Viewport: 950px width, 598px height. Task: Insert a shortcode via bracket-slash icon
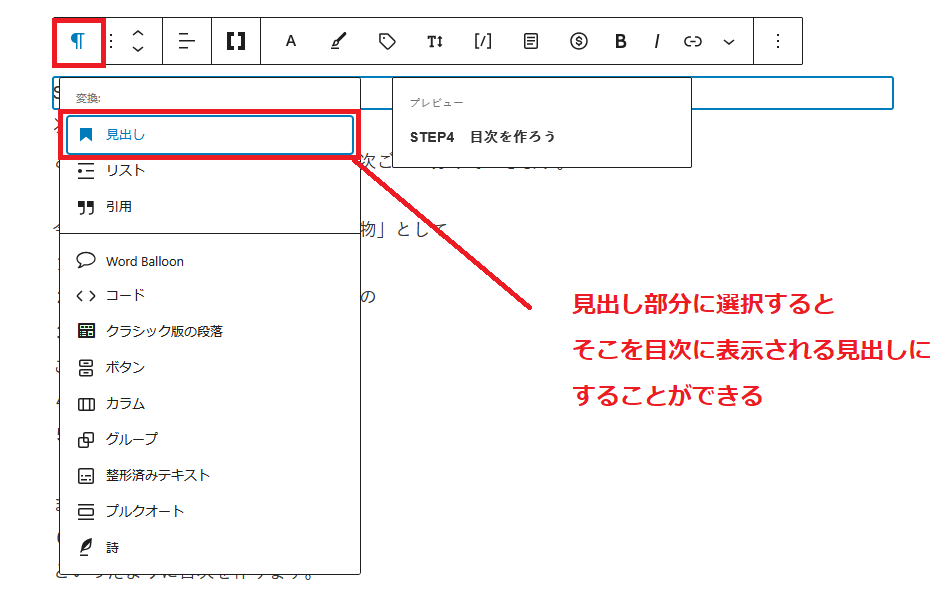pyautogui.click(x=483, y=41)
